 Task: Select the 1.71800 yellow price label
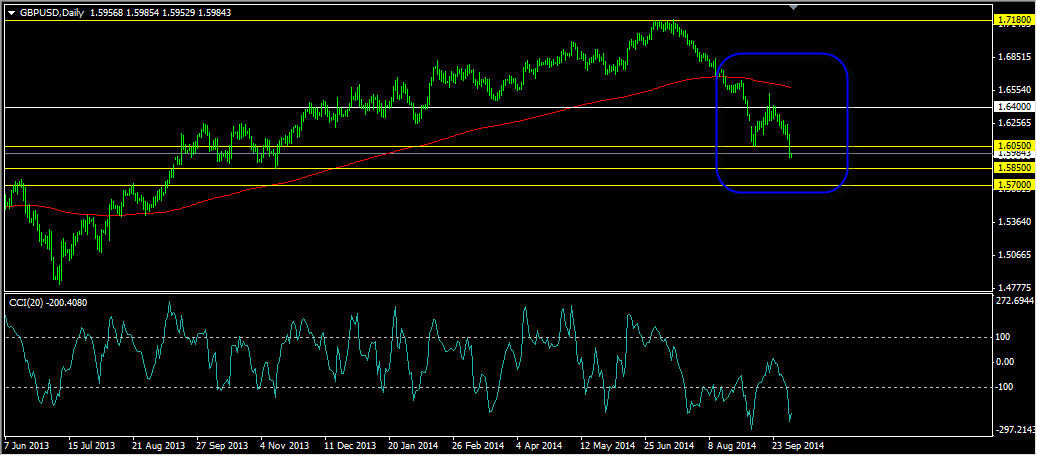pyautogui.click(x=1014, y=21)
